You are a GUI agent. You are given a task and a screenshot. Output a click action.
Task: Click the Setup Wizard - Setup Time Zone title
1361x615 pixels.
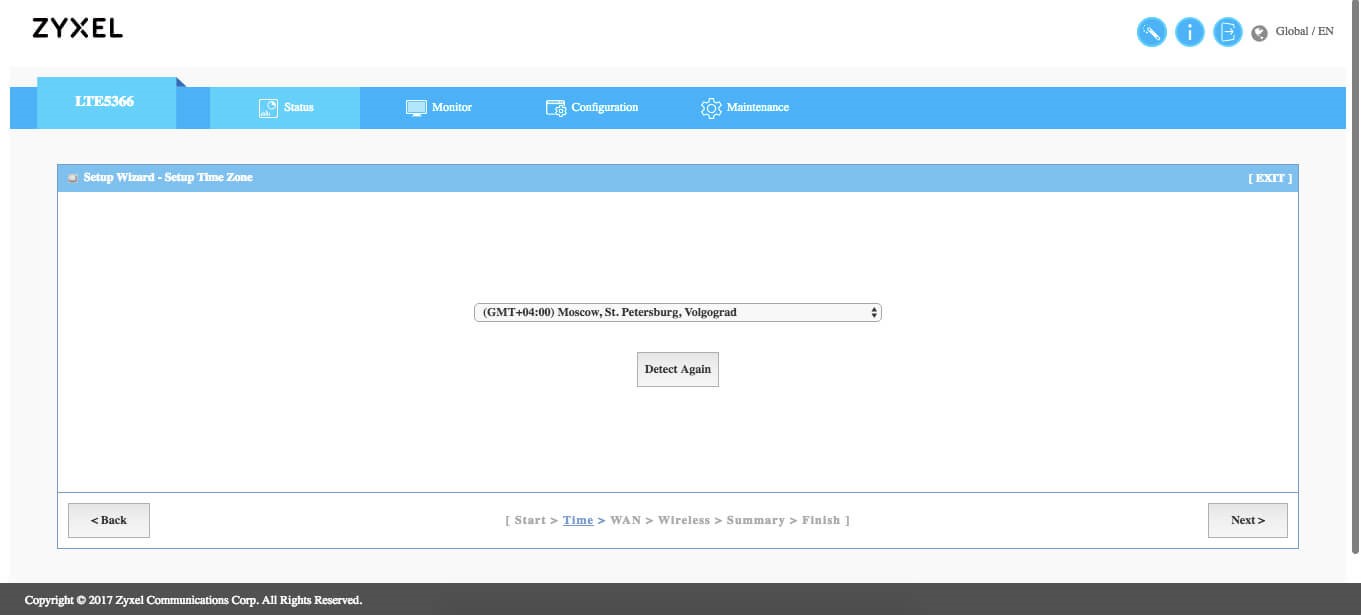(168, 178)
